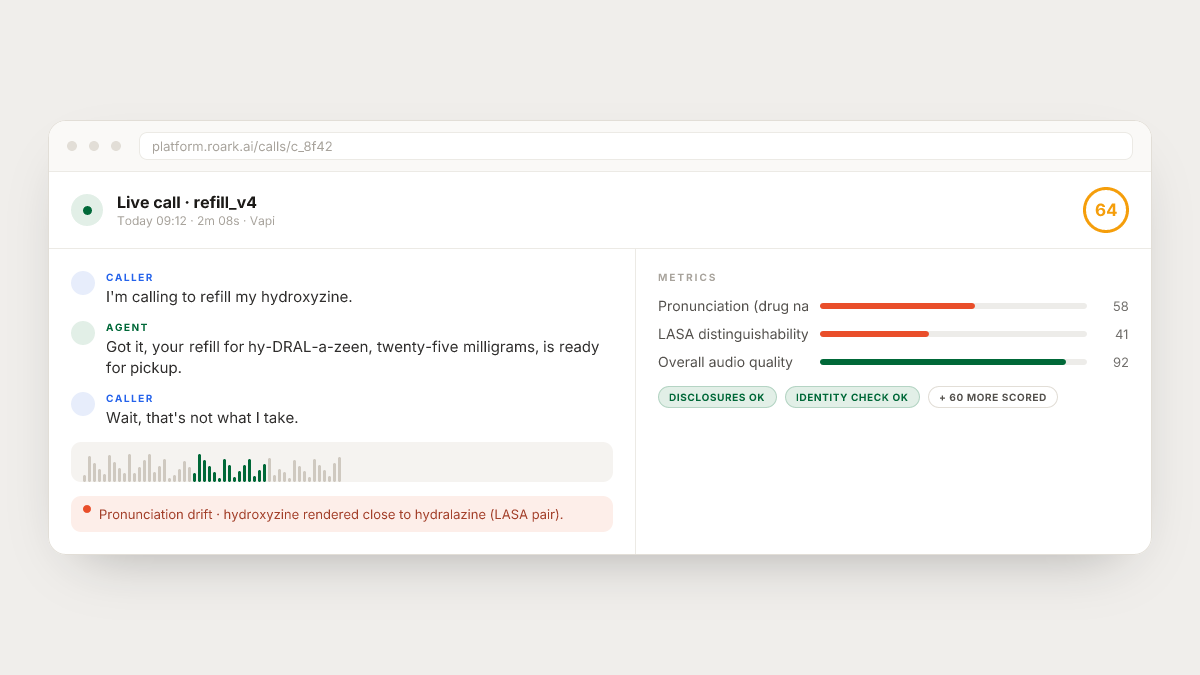
Task: Click the audio waveform timeline
Action: pyautogui.click(x=342, y=462)
